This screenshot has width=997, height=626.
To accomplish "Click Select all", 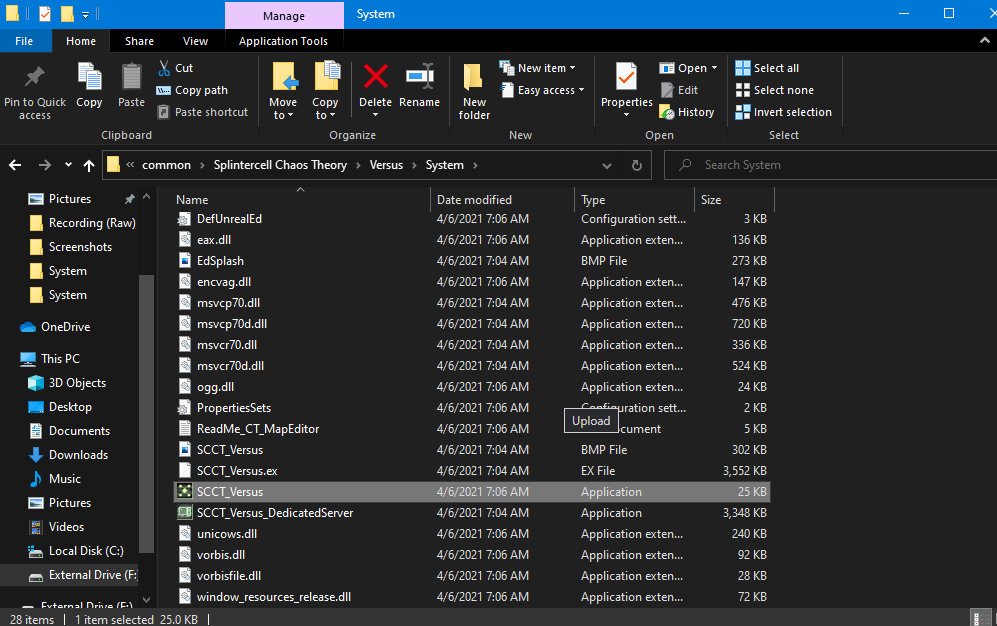I will click(x=767, y=68).
